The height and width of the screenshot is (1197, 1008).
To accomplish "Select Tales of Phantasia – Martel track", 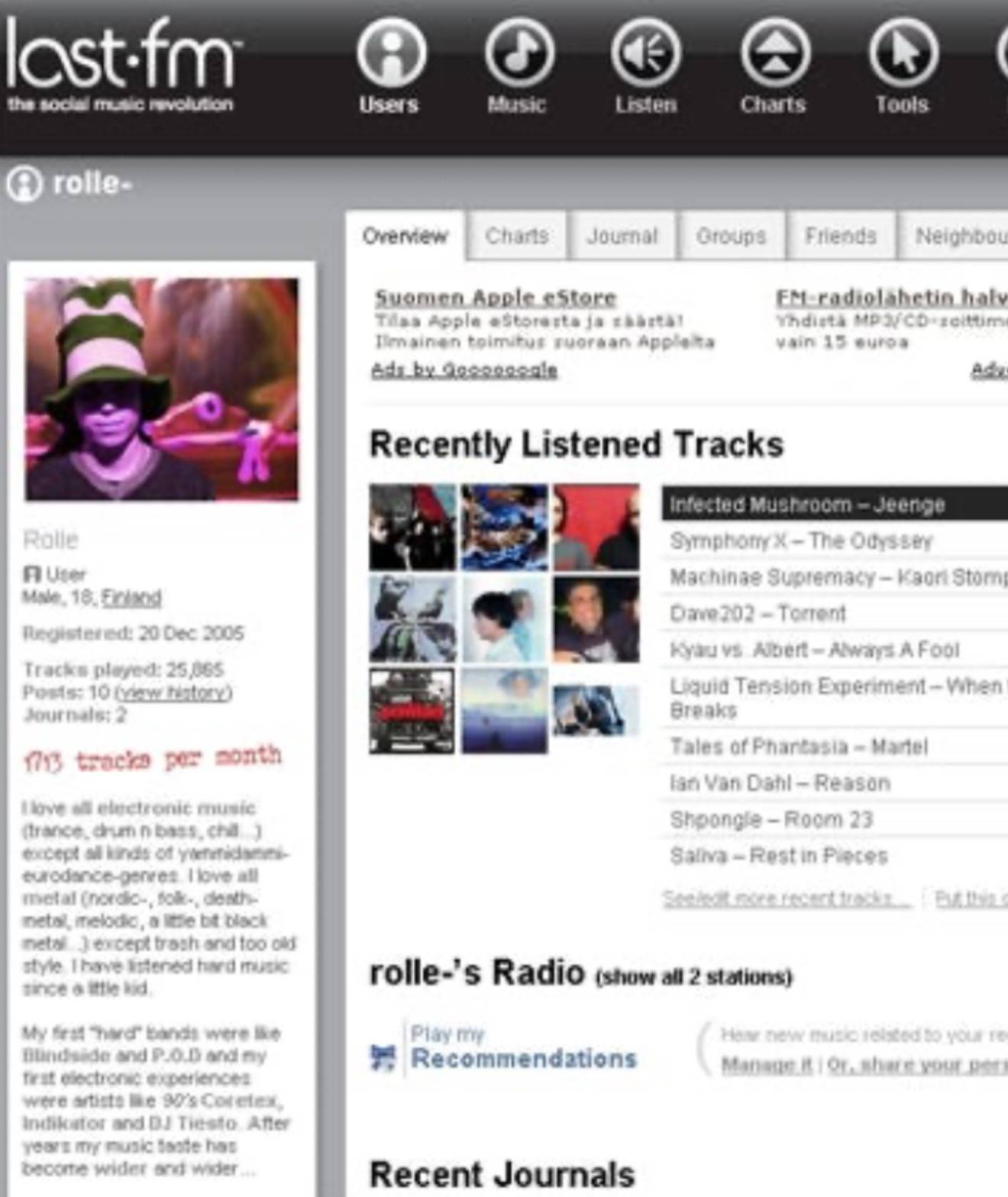I will (835, 747).
